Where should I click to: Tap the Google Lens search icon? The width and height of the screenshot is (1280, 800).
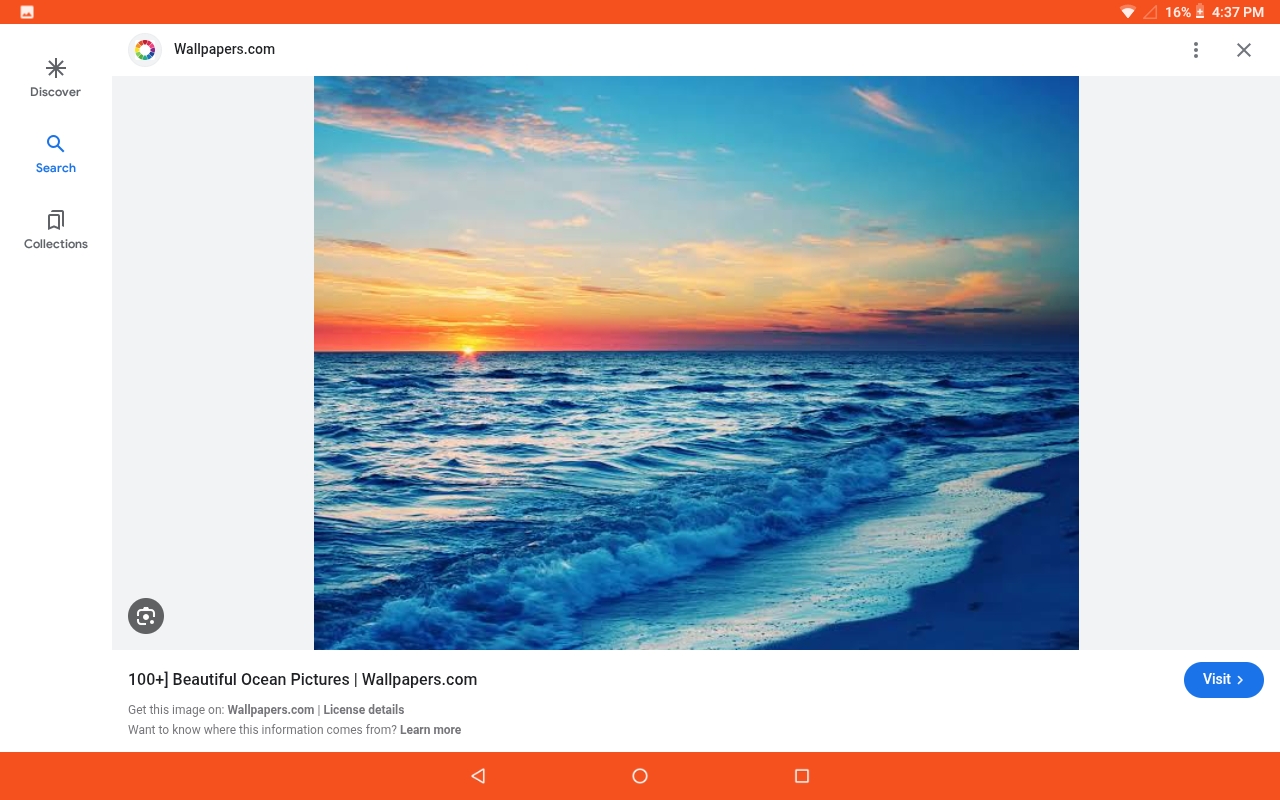click(x=146, y=616)
